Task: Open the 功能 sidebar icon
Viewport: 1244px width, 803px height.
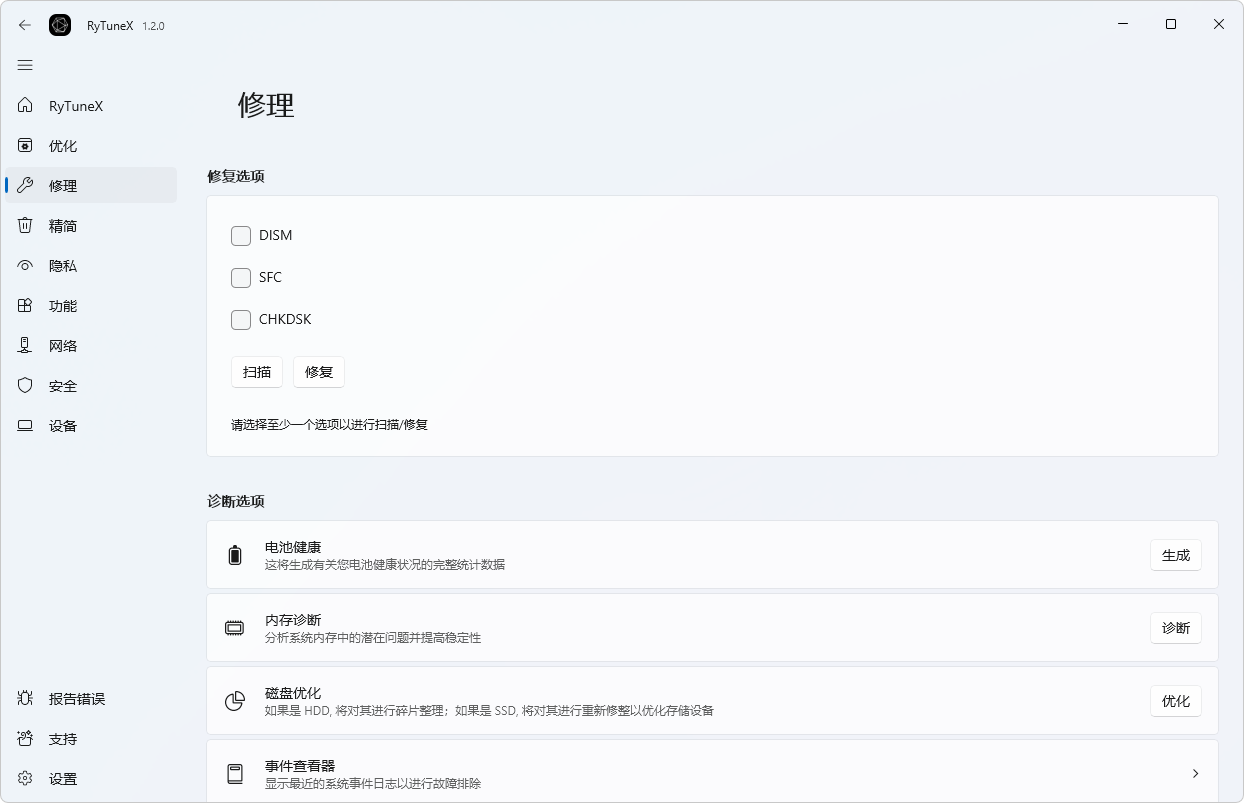Action: [x=24, y=305]
